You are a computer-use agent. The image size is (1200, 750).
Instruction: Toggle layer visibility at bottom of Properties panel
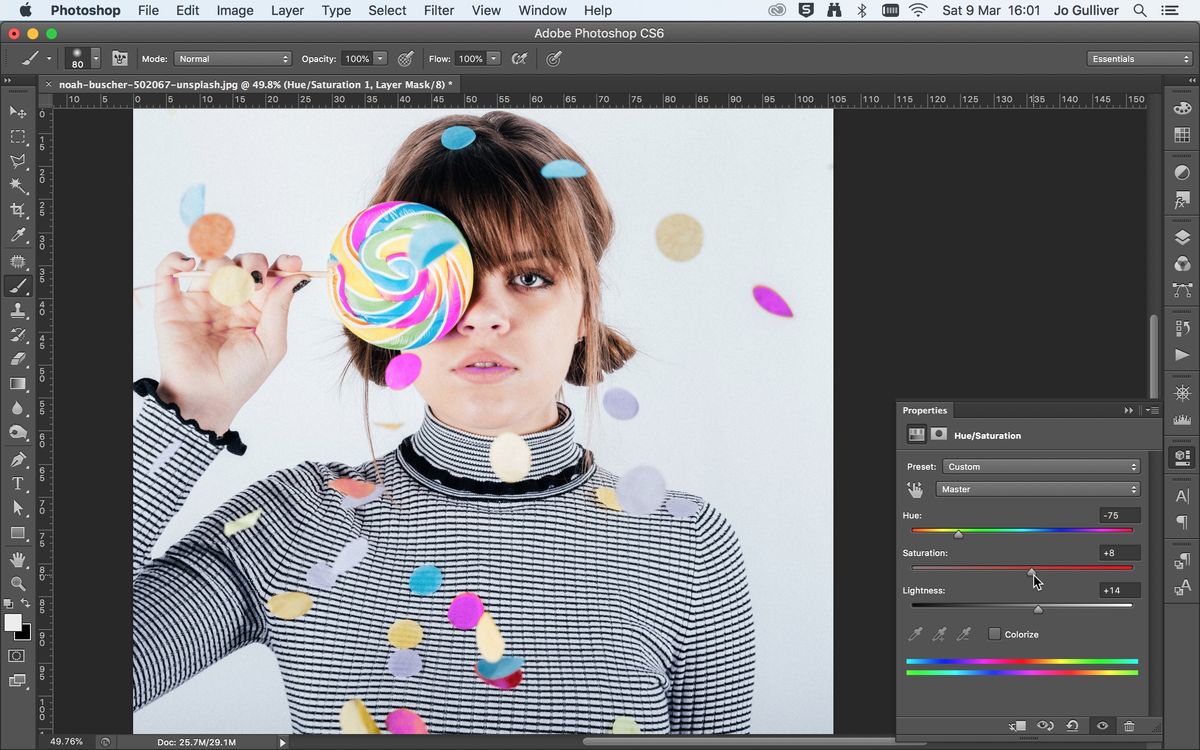pyautogui.click(x=1101, y=726)
